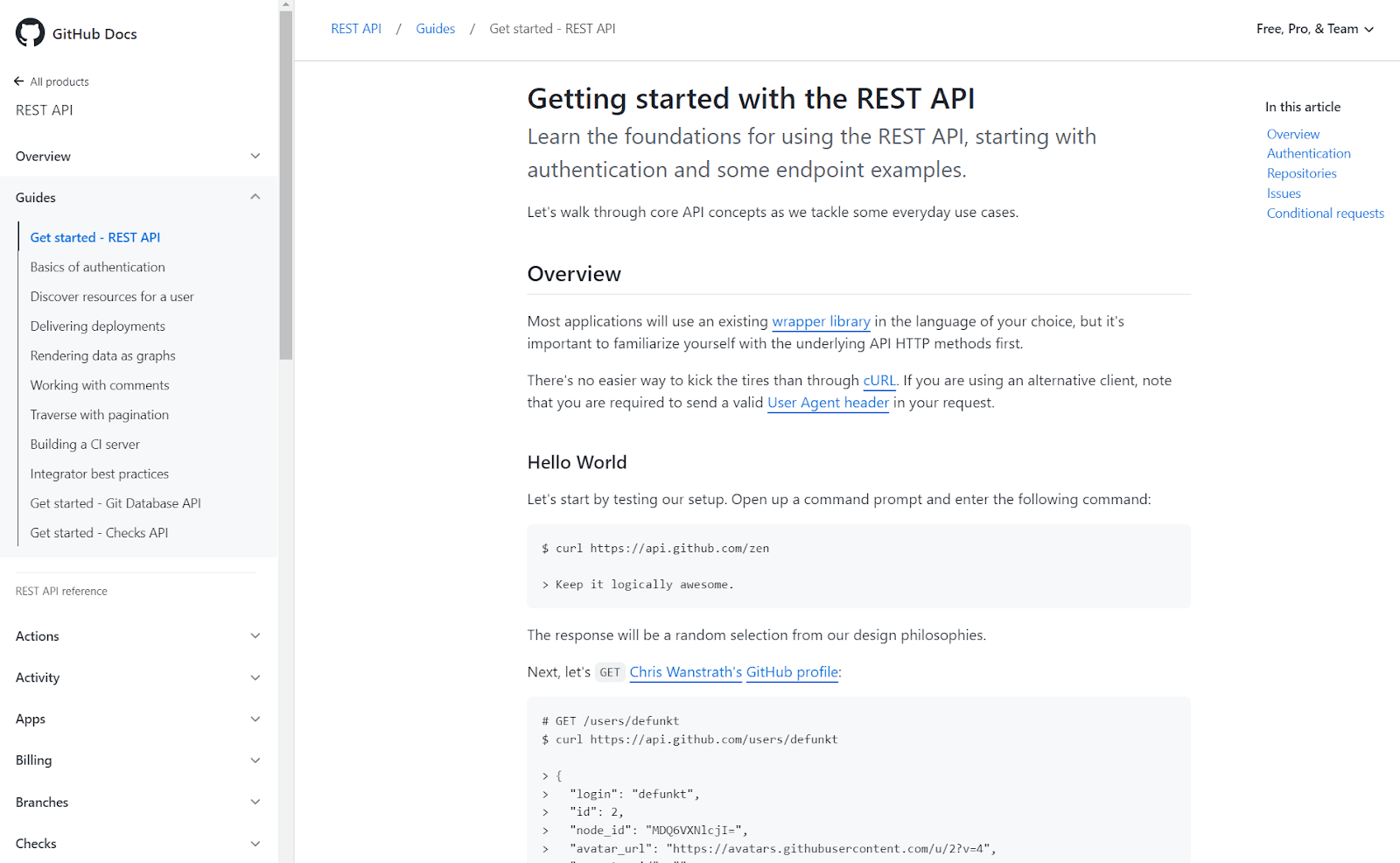Open the User Agent header link
The image size is (1400, 863).
click(x=828, y=403)
